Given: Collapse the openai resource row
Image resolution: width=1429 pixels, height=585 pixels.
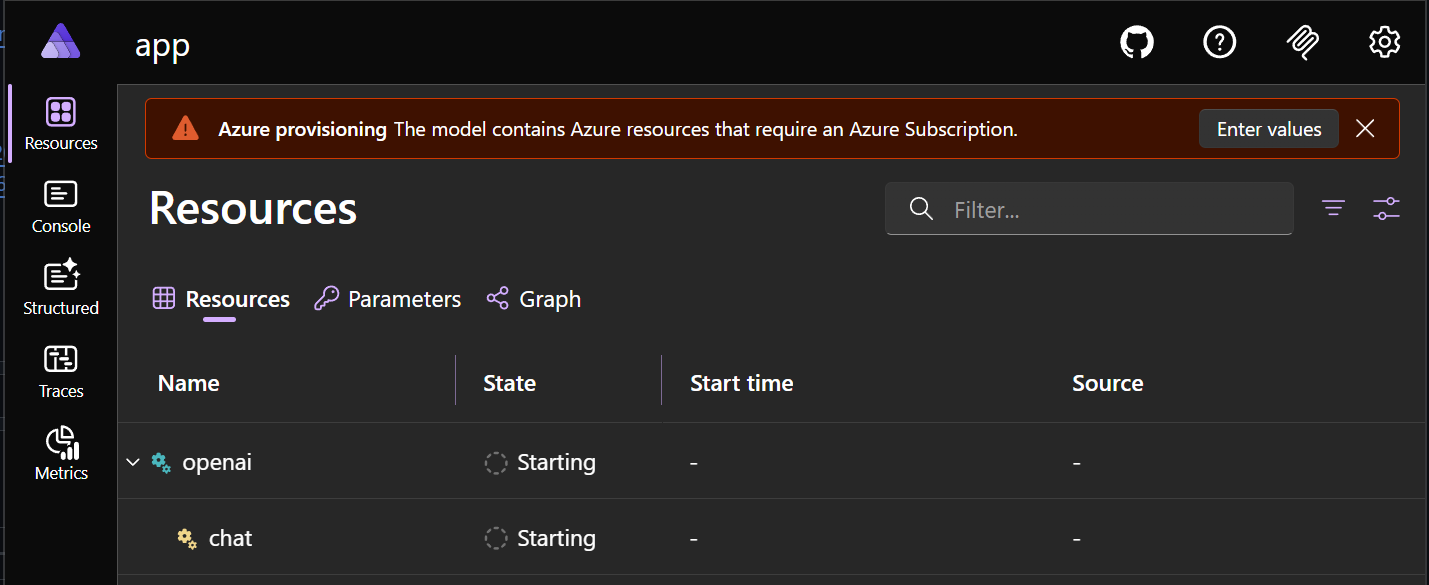Looking at the screenshot, I should click(x=133, y=461).
